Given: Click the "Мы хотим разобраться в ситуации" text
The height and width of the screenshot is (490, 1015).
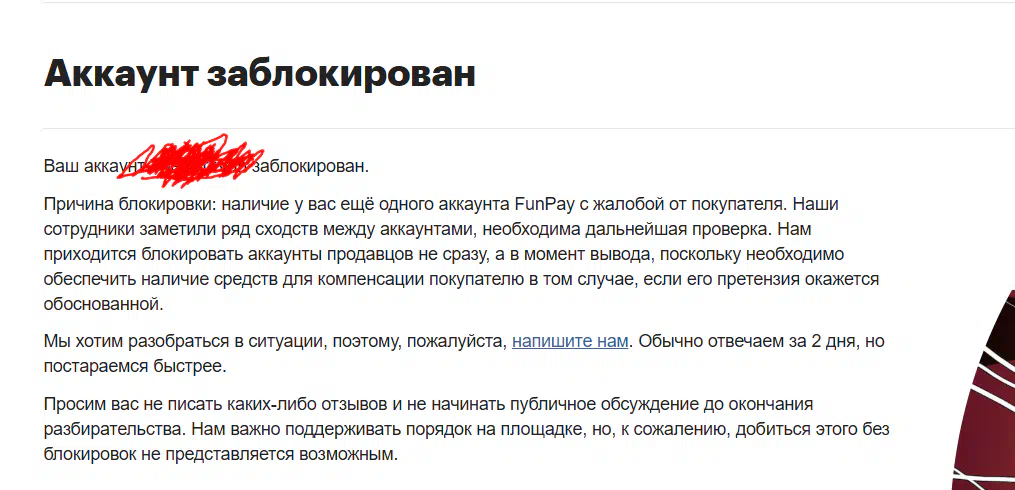Looking at the screenshot, I should tap(184, 341).
